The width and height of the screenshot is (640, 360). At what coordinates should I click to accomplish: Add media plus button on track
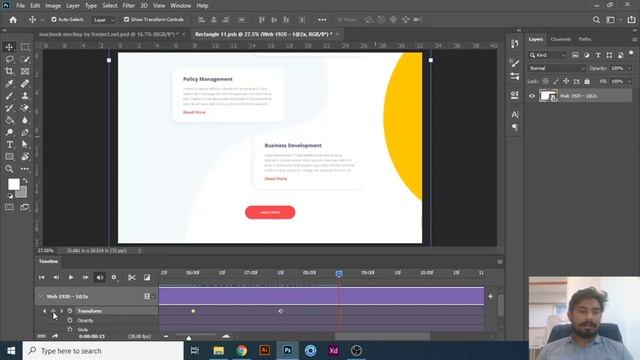pyautogui.click(x=490, y=296)
